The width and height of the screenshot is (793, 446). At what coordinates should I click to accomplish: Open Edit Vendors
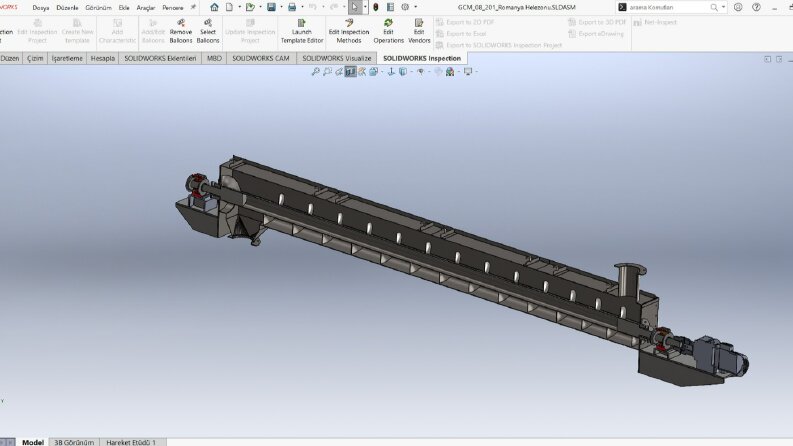pos(419,31)
